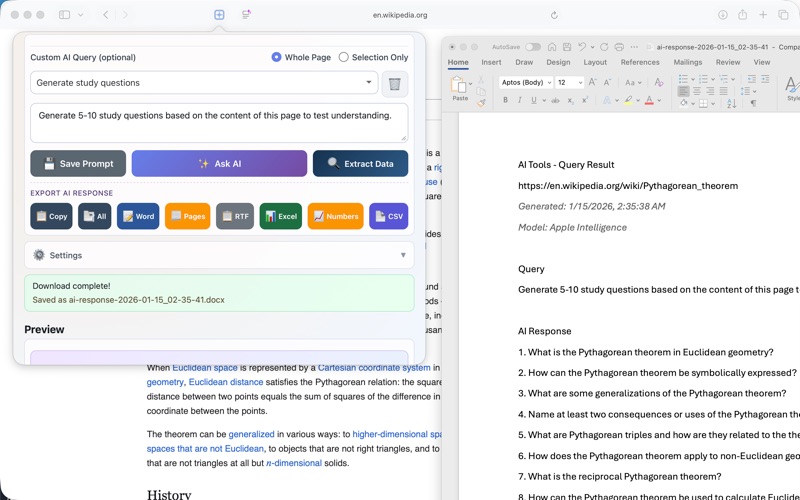Toggle Italic in Word ribbon
The width and height of the screenshot is (800, 500).
[519, 101]
